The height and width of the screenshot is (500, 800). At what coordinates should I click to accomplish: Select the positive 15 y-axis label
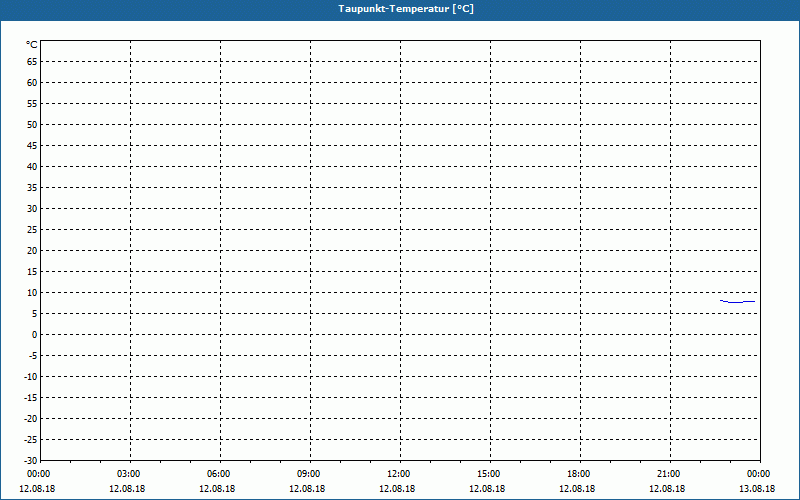pyautogui.click(x=32, y=272)
